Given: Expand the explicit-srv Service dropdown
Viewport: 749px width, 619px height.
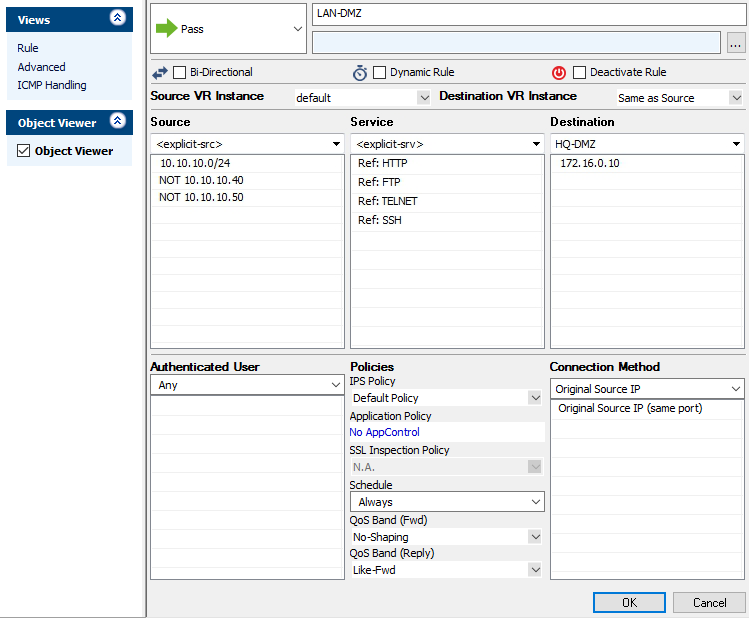Looking at the screenshot, I should 447,144.
